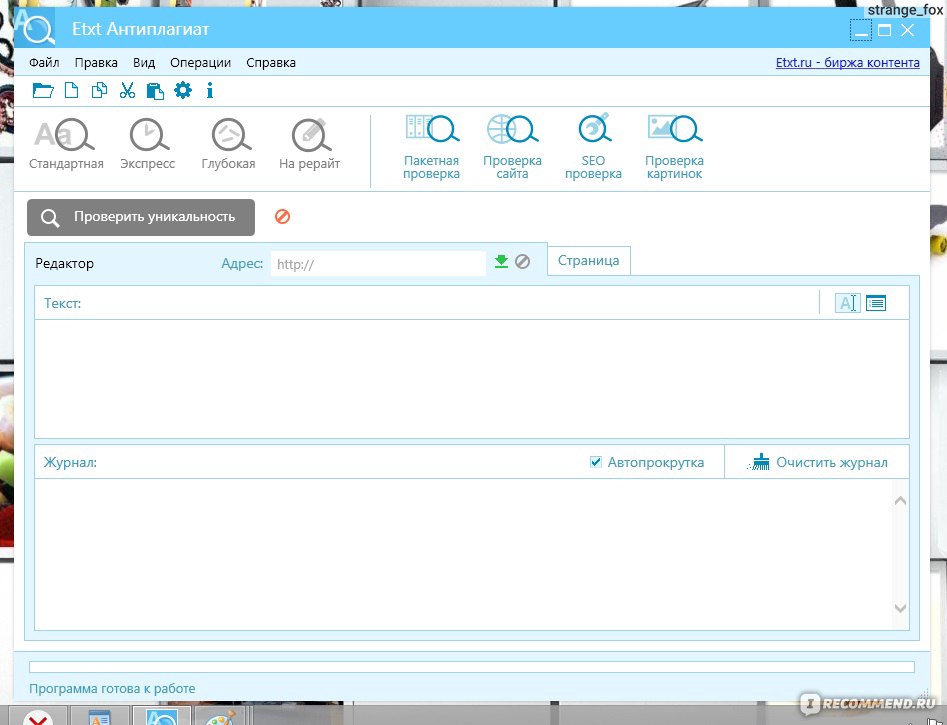Select the Глубокая check mode
This screenshot has width=947, height=725.
click(228, 144)
